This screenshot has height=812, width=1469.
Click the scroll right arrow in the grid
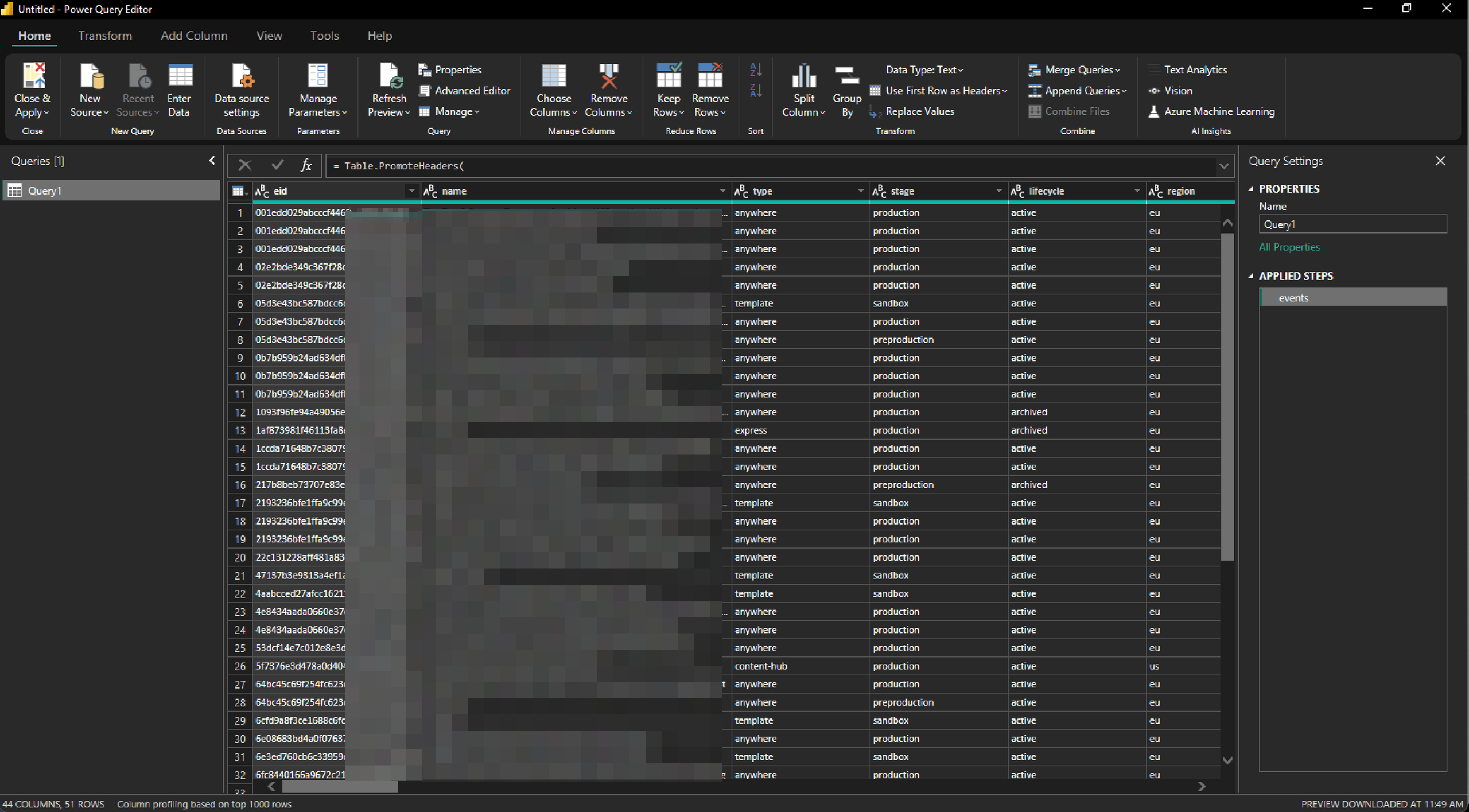(1201, 787)
